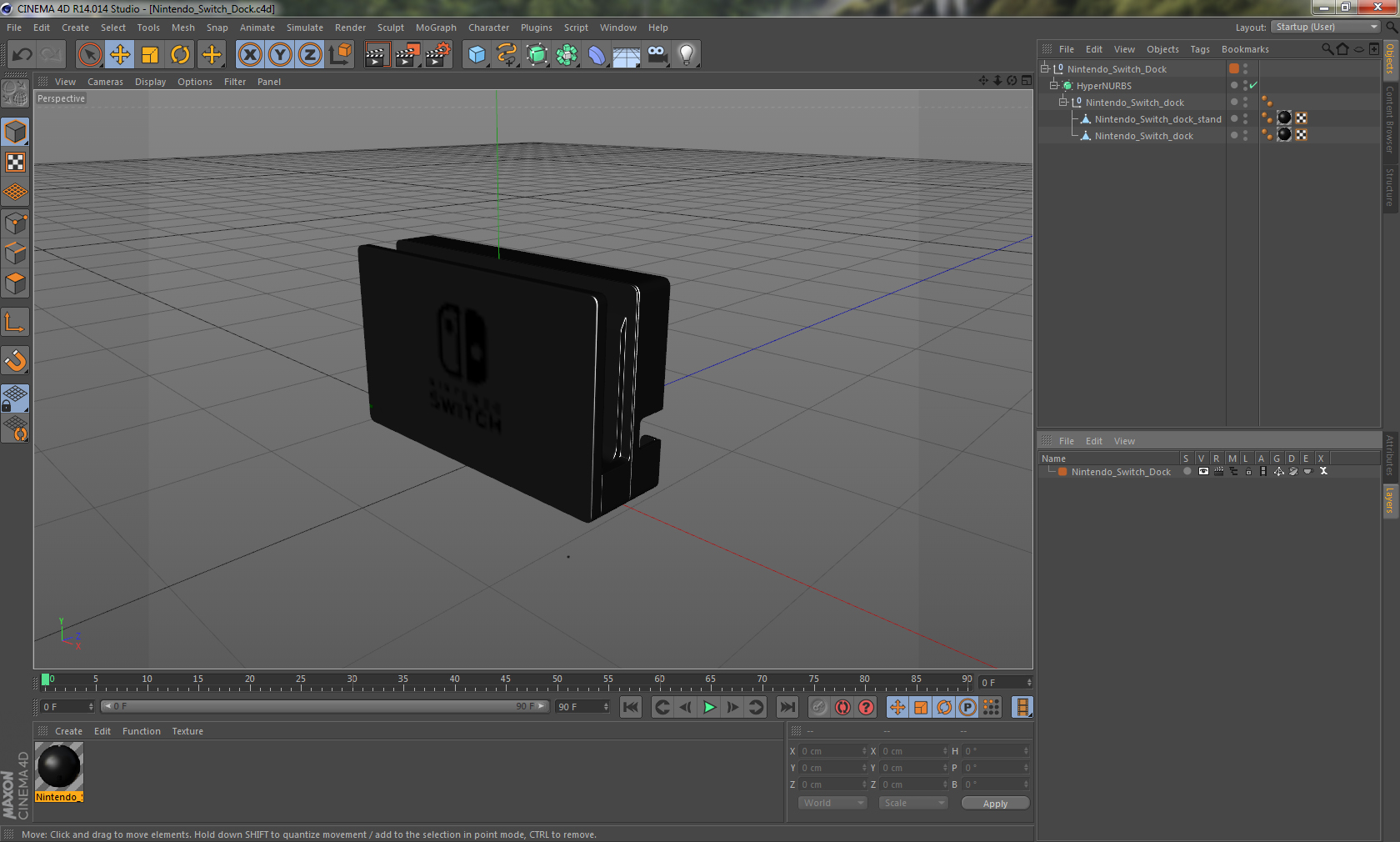Viewport: 1400px width, 842px height.
Task: Toggle position keyframe recording icon
Action: (x=897, y=707)
